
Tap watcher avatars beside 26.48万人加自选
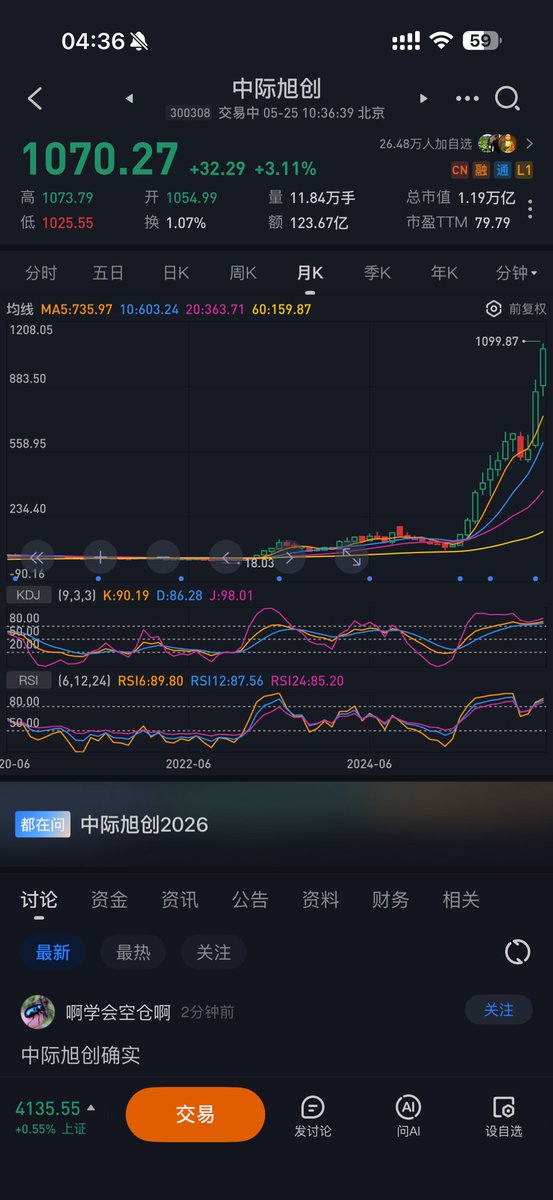(x=498, y=143)
